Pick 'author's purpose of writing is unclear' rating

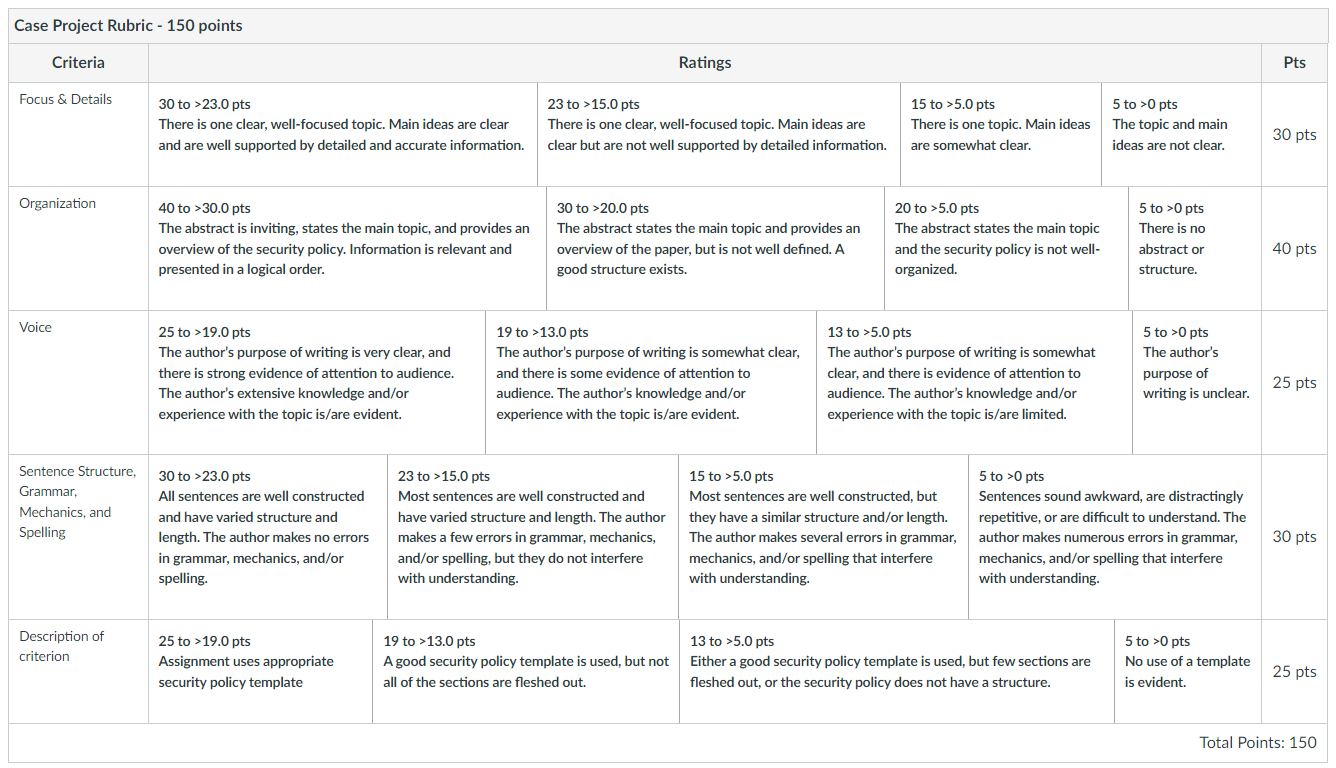coord(1197,383)
